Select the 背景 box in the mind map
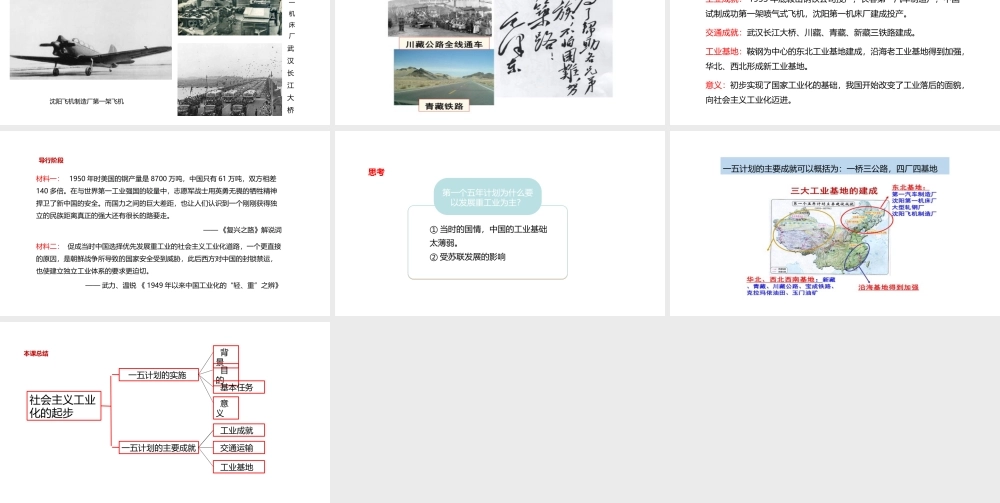Viewport: 1000px width, 503px height. click(226, 356)
